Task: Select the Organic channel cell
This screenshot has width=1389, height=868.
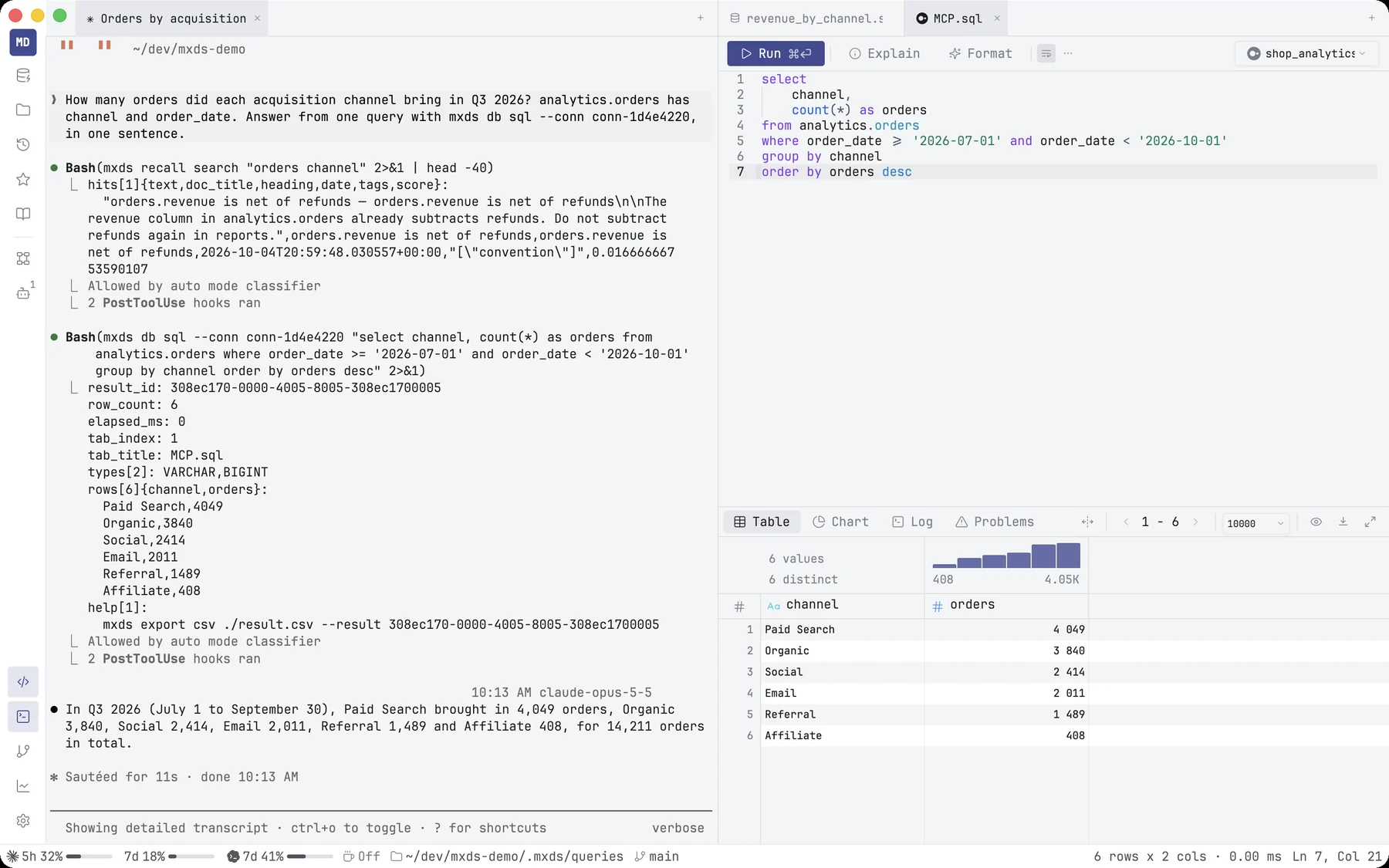Action: coord(843,650)
